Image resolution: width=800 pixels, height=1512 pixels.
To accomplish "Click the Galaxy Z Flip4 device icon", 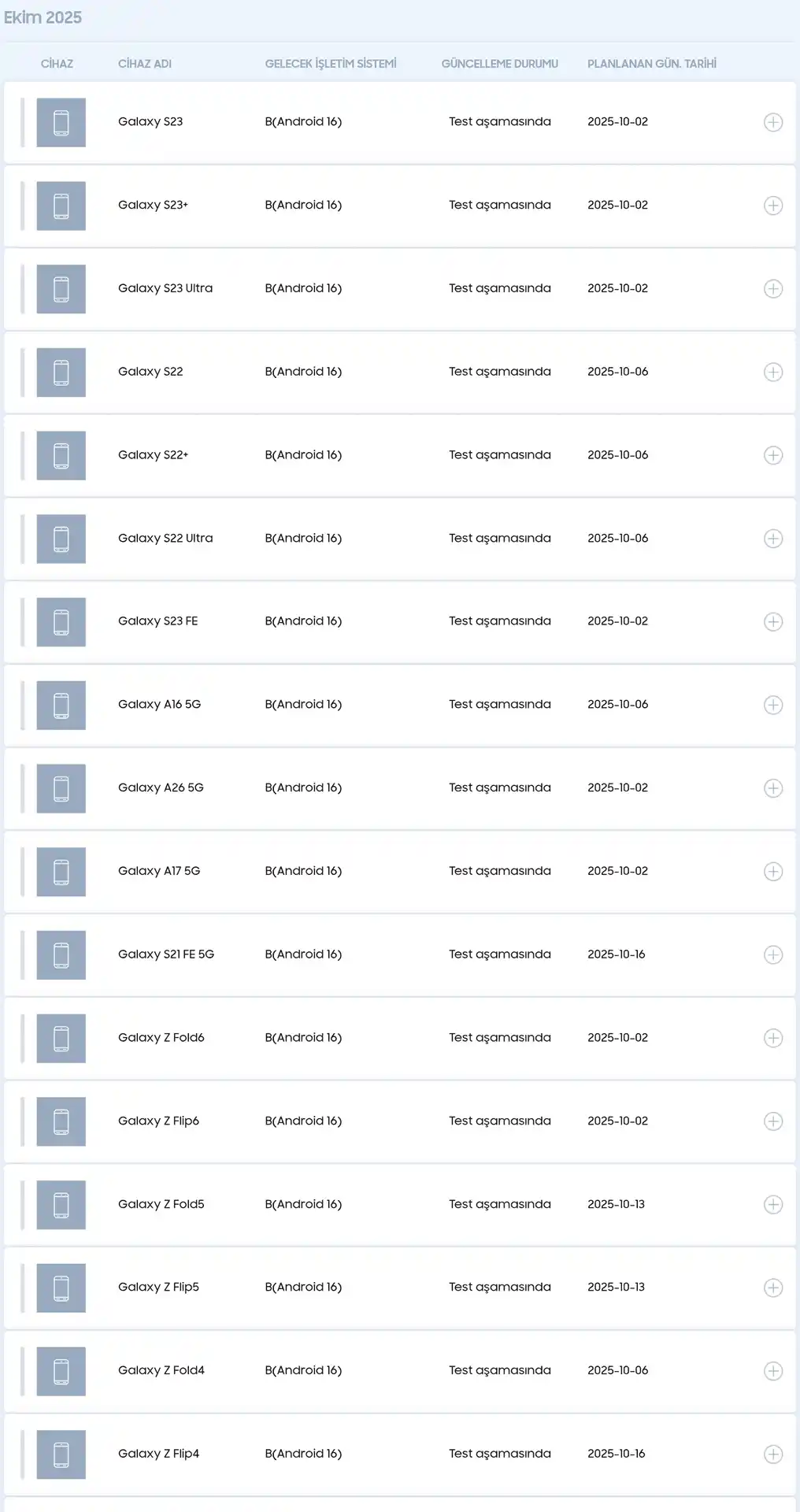I will pyautogui.click(x=61, y=1454).
